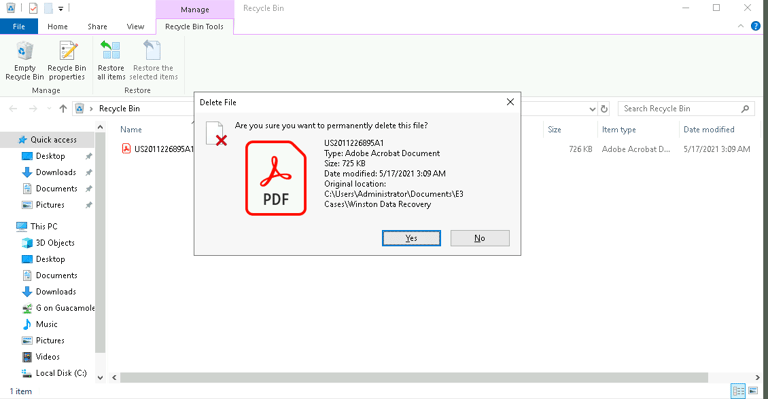768x399 pixels.
Task: Open the recent locations dropdown arrow
Action: pos(49,109)
